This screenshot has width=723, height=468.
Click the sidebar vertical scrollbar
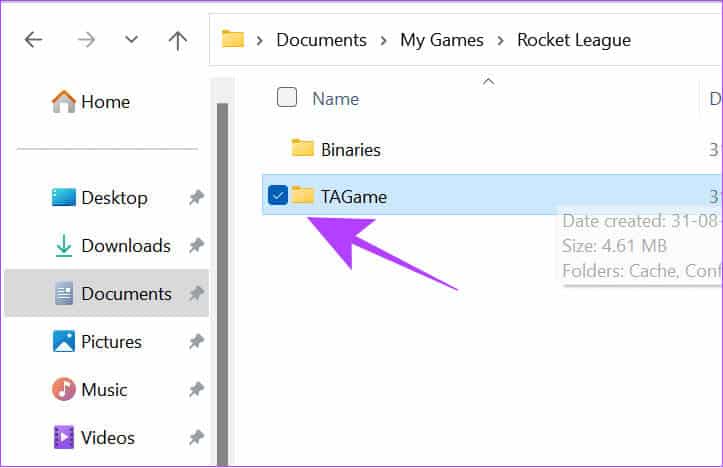click(x=223, y=284)
